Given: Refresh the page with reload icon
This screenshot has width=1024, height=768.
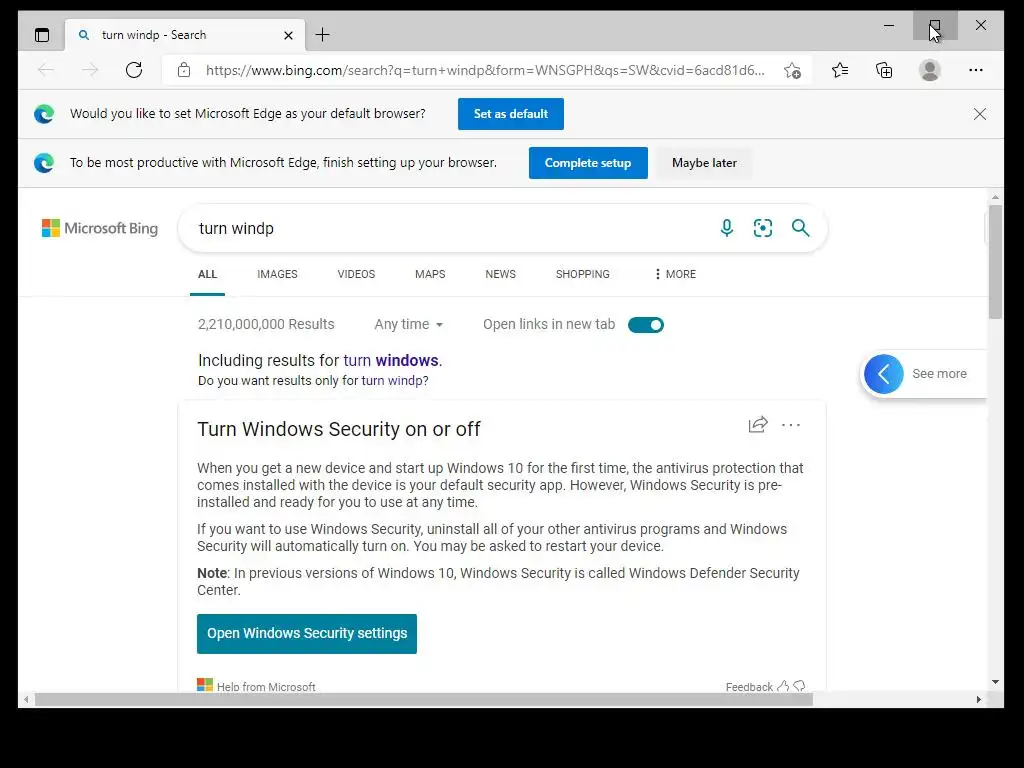Looking at the screenshot, I should pos(134,70).
